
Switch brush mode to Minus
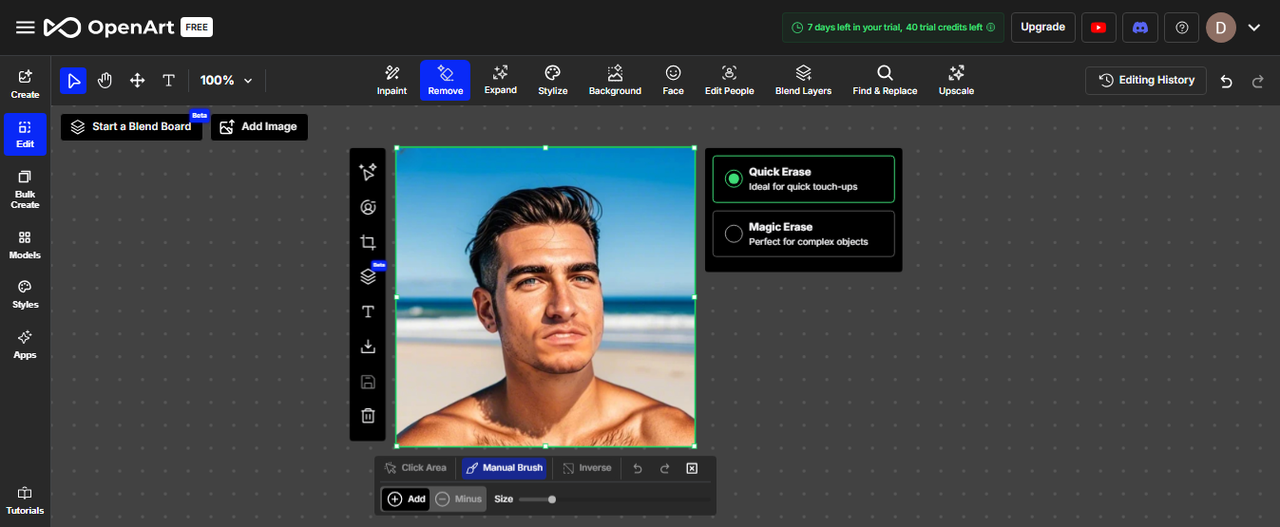coord(459,499)
